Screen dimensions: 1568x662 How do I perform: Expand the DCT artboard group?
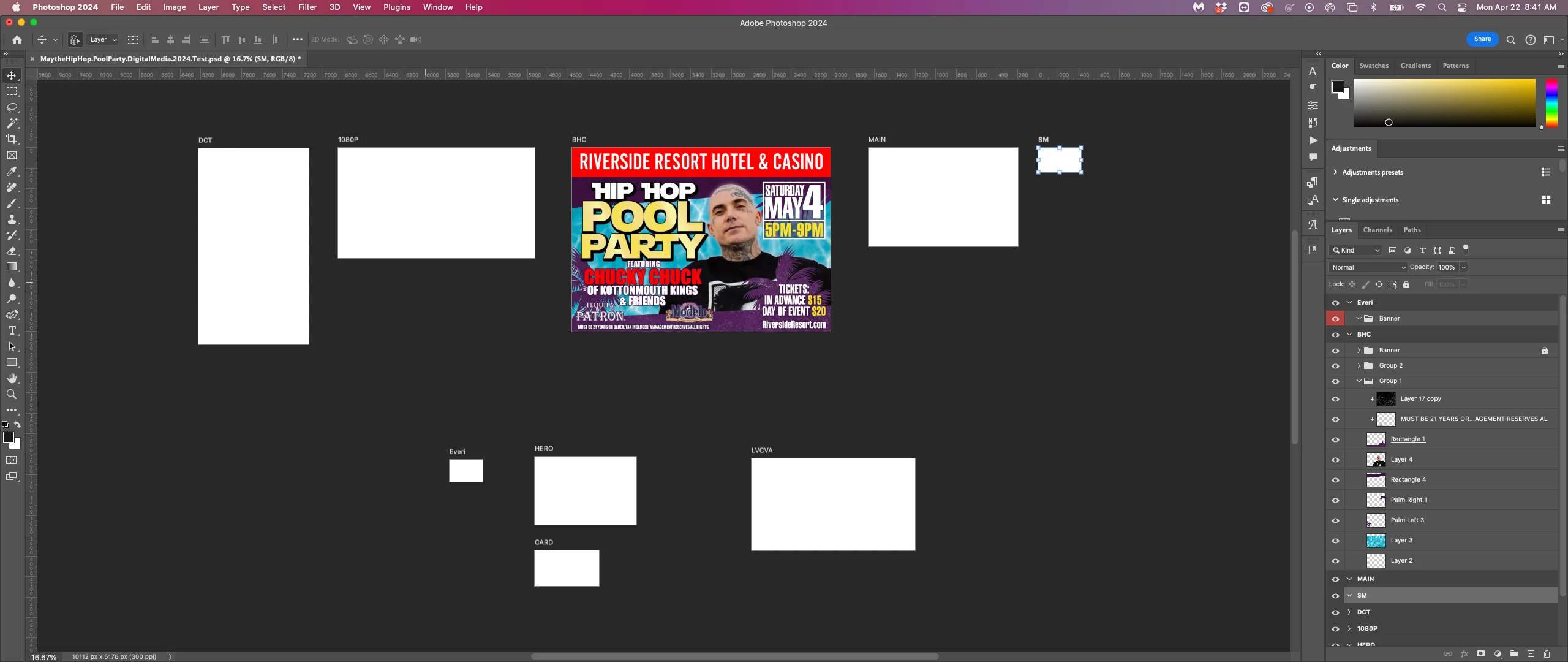(x=1349, y=612)
